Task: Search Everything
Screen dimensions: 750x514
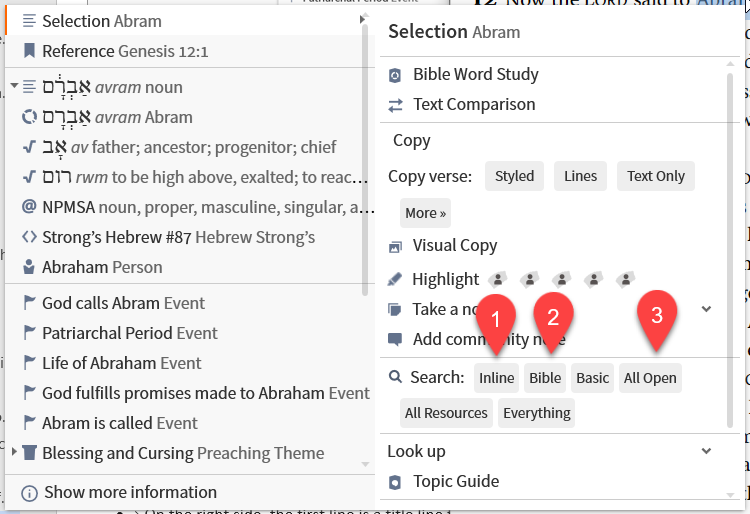Action: pos(537,413)
